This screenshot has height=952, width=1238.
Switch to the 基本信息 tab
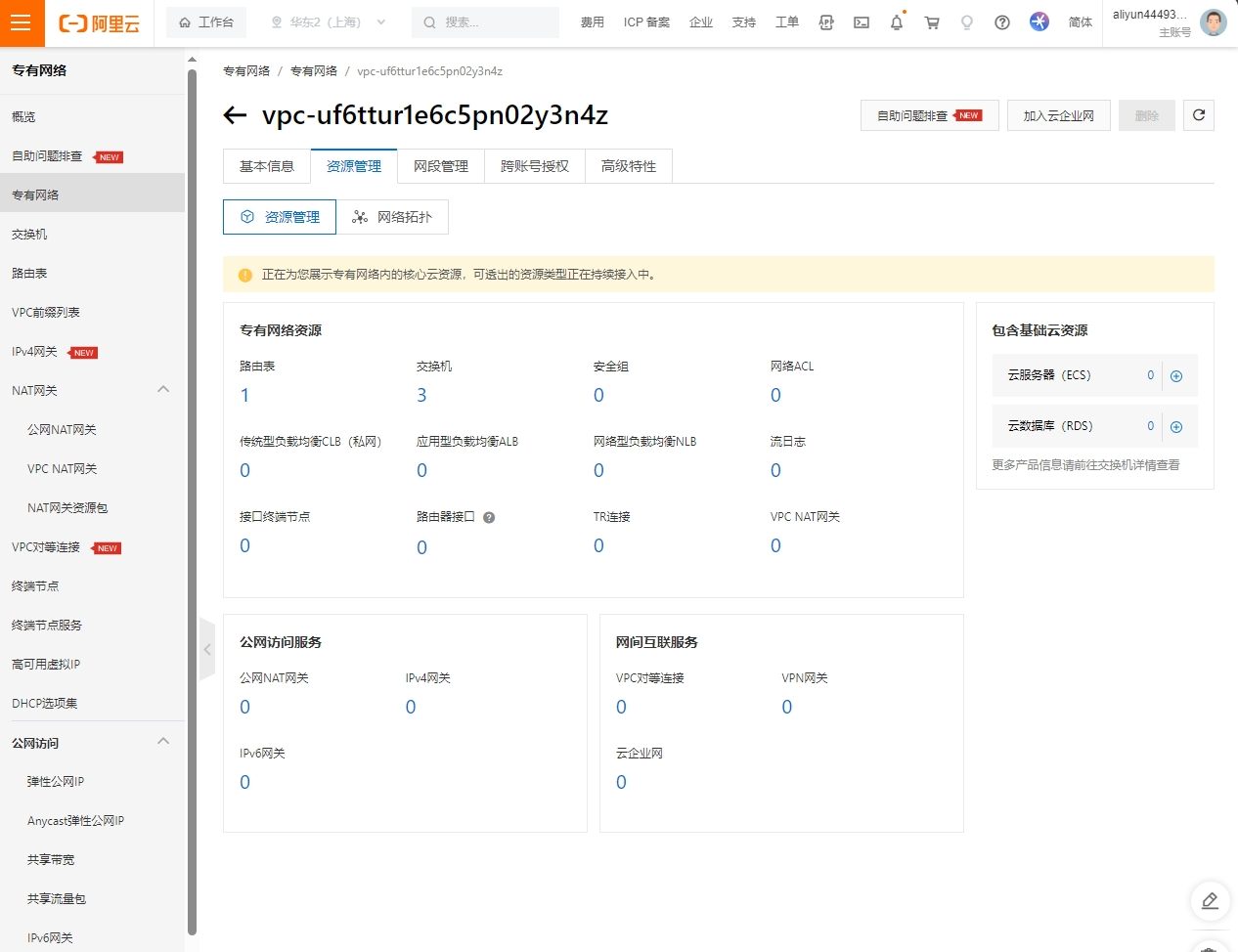tap(267, 166)
